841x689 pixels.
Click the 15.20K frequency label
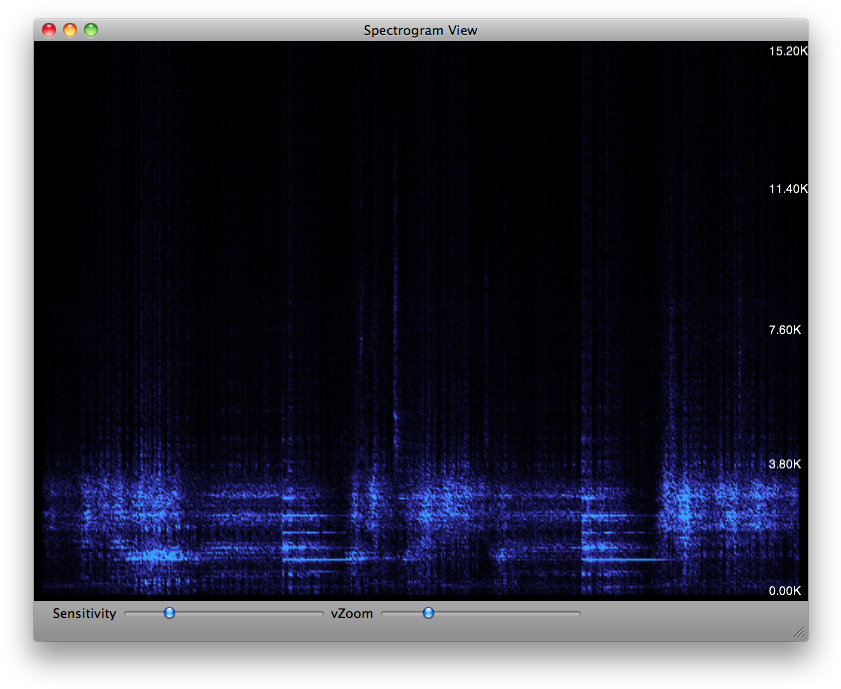(788, 51)
